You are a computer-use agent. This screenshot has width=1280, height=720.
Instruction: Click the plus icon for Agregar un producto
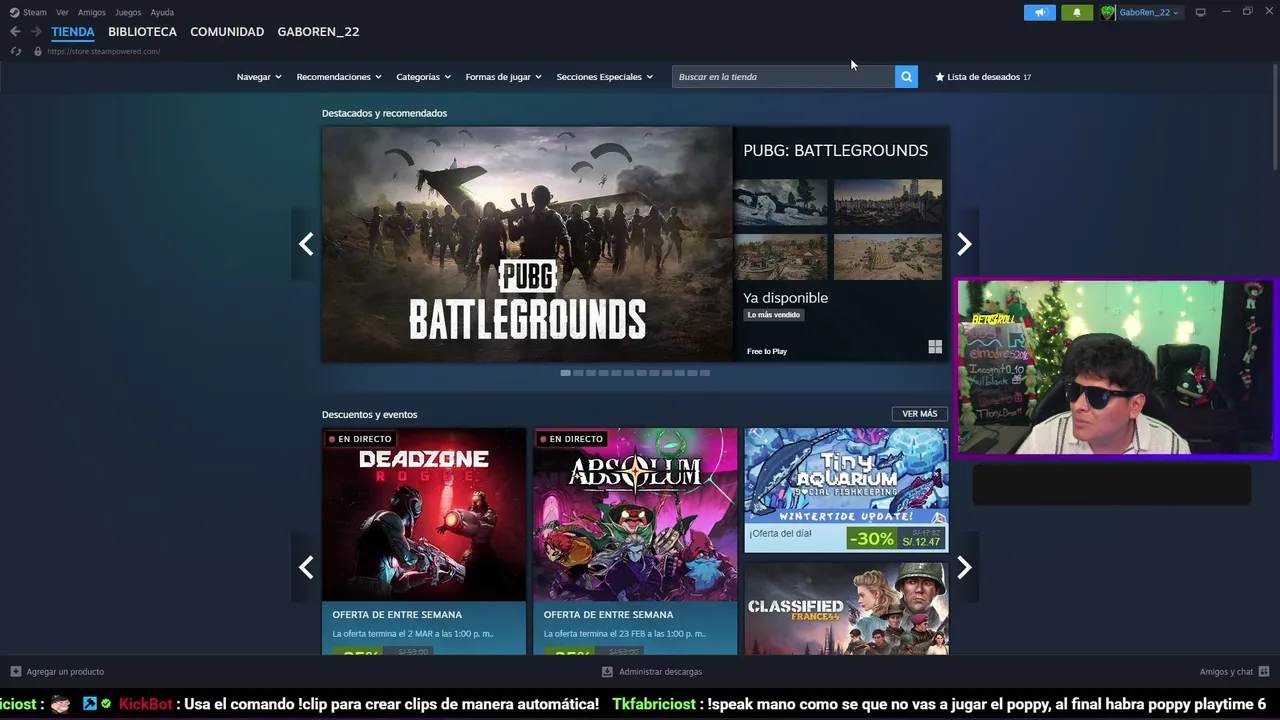pos(15,672)
